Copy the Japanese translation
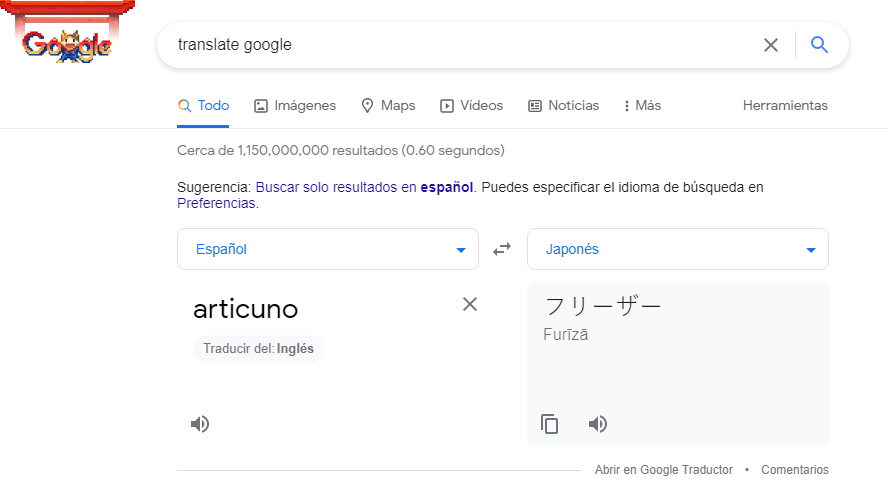 (549, 424)
